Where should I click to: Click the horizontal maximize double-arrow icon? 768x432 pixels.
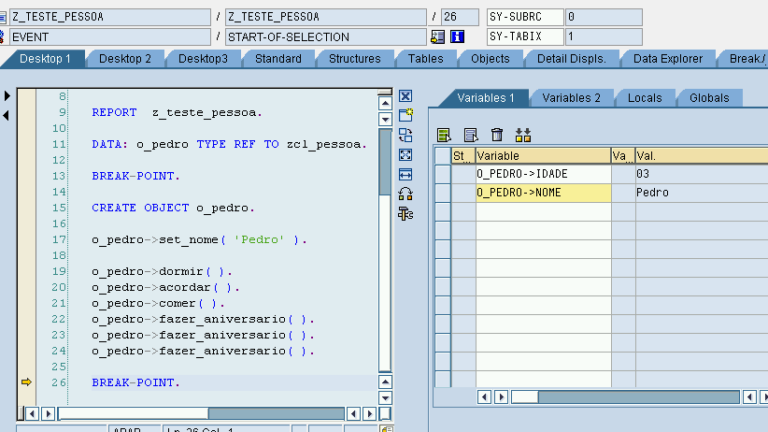tap(406, 174)
